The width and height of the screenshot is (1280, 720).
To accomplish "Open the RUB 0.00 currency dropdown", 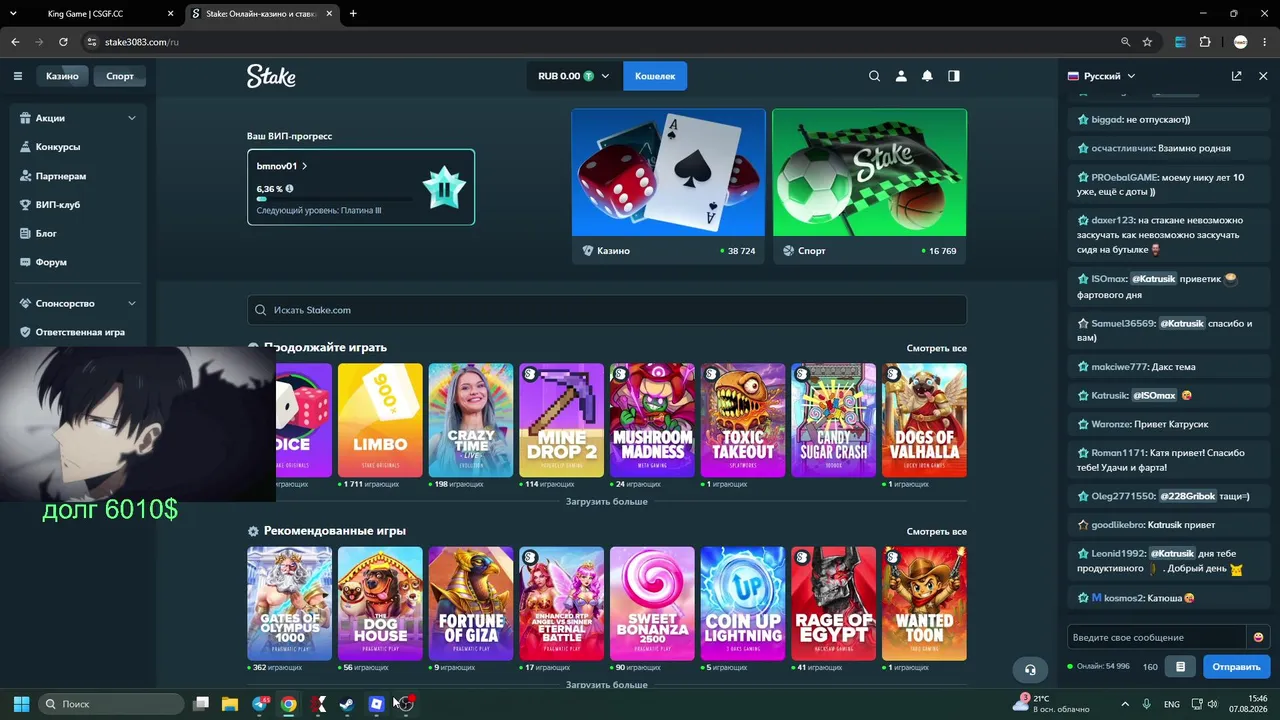I will 574,76.
